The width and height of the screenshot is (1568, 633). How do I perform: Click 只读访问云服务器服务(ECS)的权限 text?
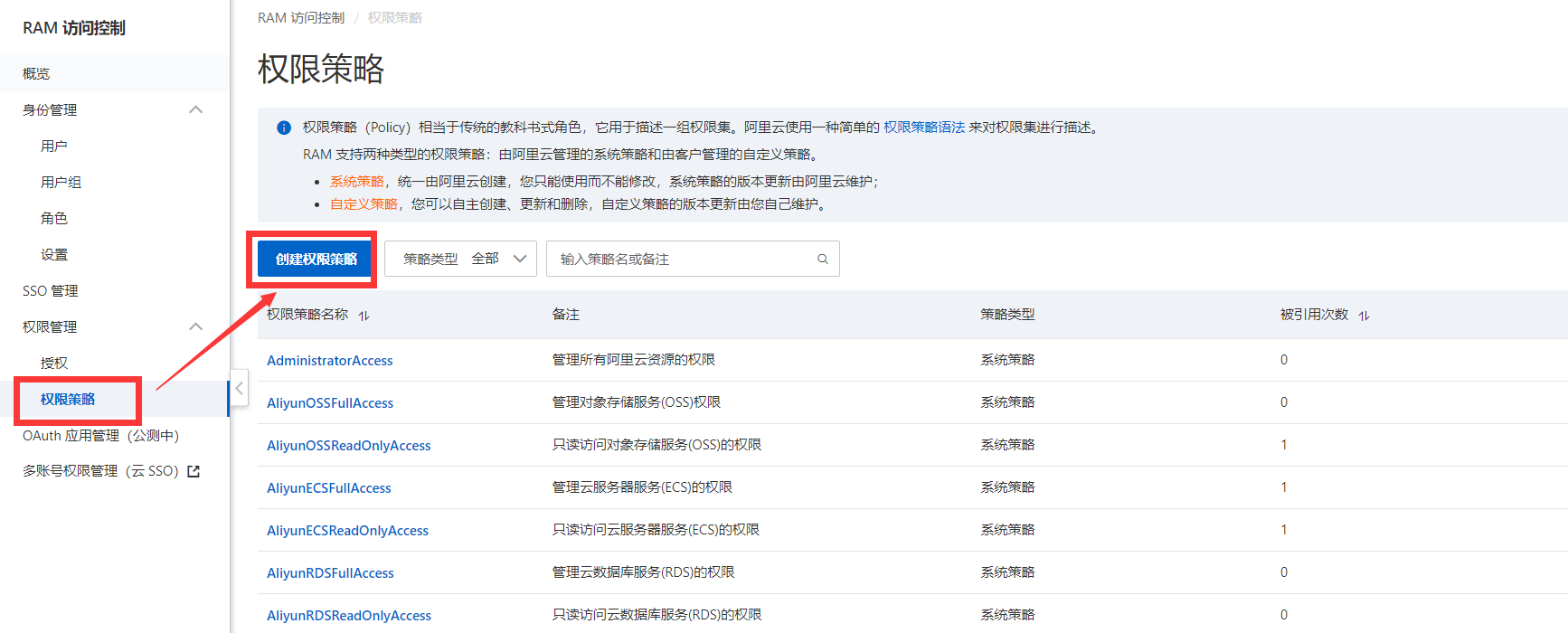(x=656, y=530)
